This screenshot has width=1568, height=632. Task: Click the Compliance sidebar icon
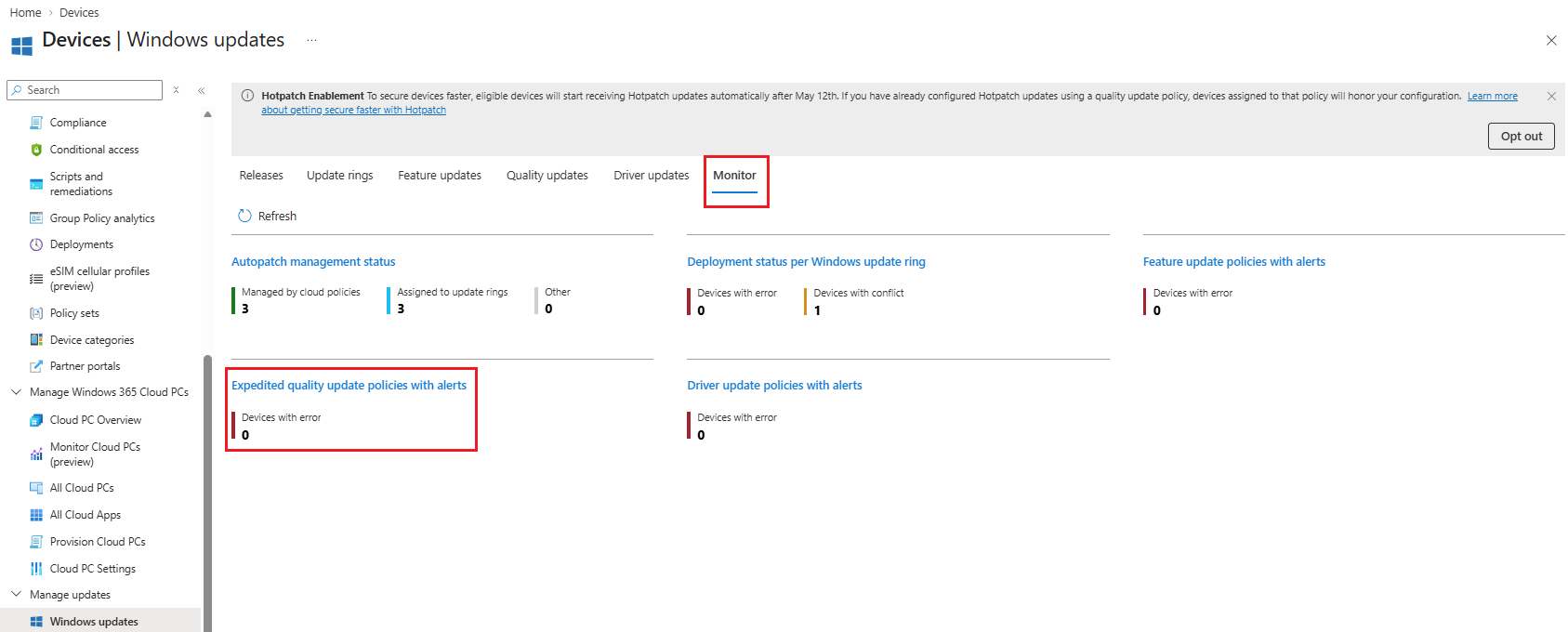36,123
